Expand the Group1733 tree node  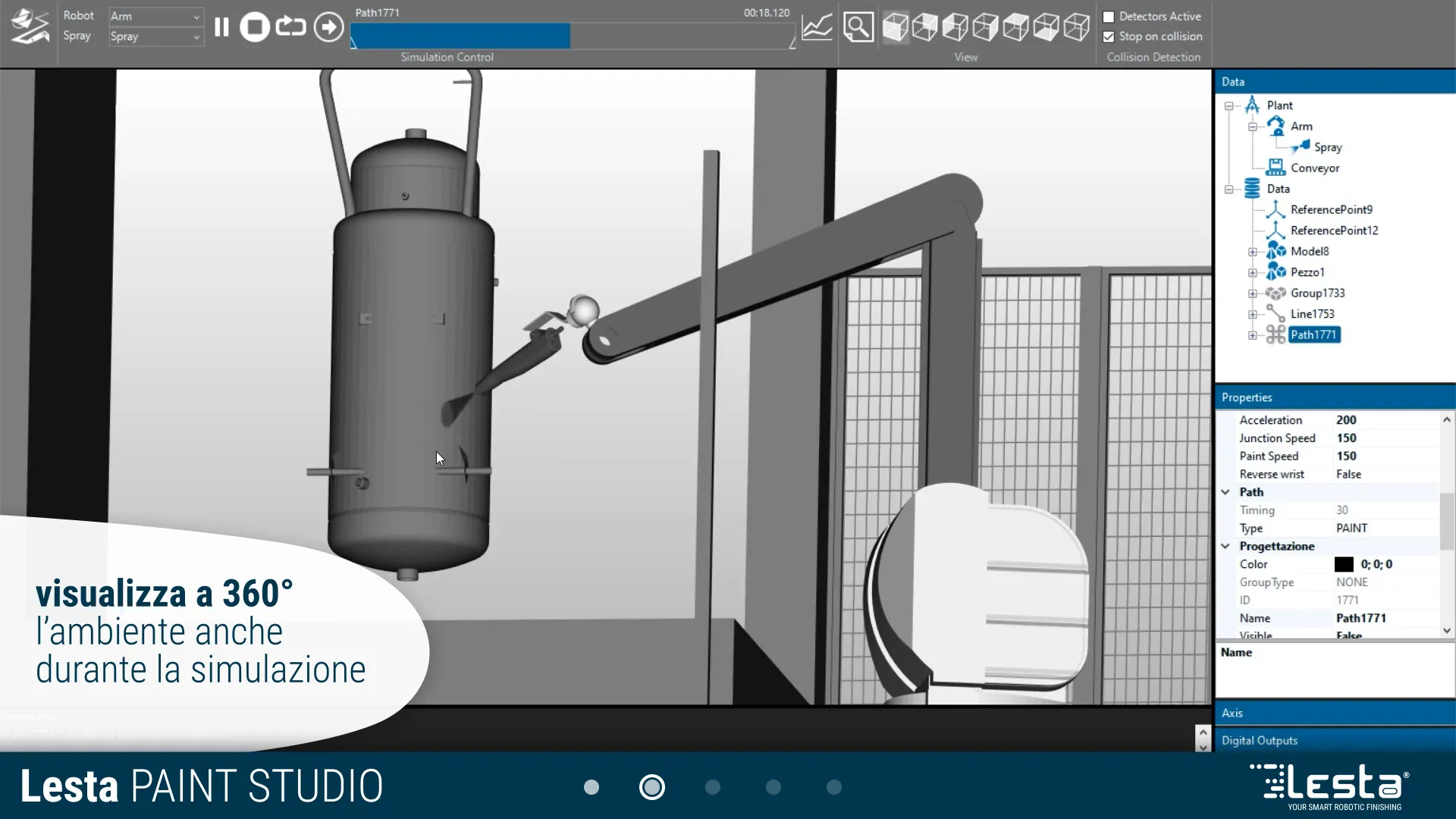pyautogui.click(x=1253, y=293)
